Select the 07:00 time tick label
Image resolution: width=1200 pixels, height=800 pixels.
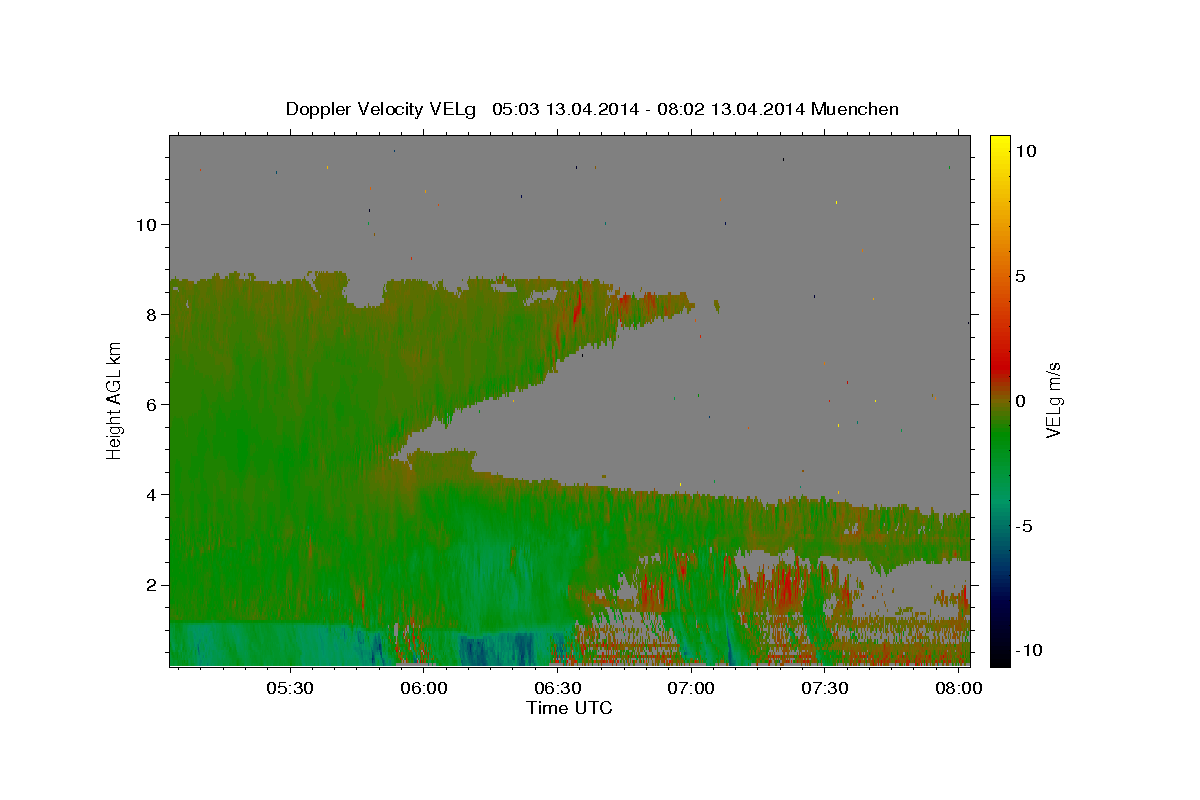pos(692,689)
